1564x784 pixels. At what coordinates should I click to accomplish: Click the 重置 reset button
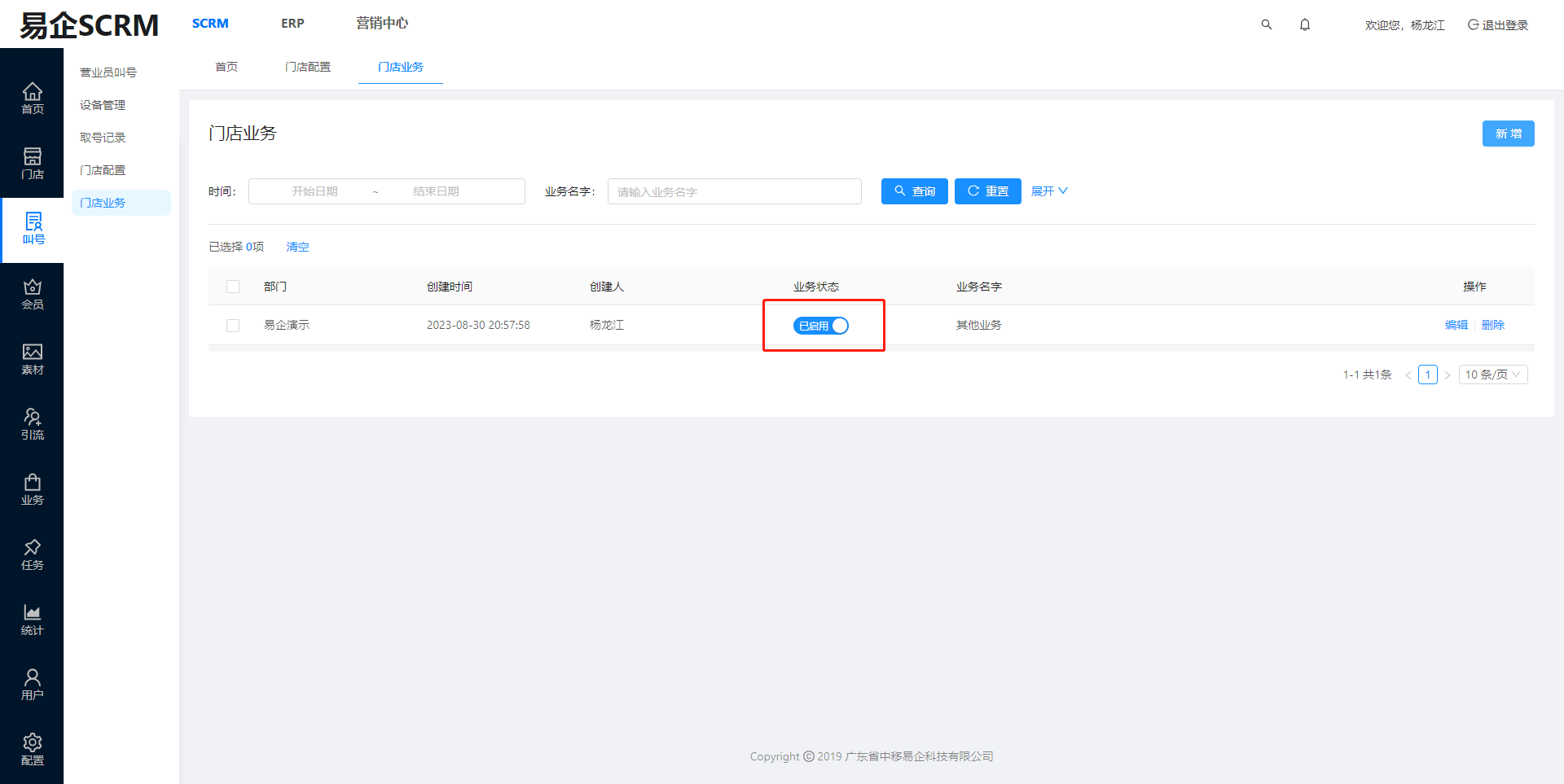988,191
